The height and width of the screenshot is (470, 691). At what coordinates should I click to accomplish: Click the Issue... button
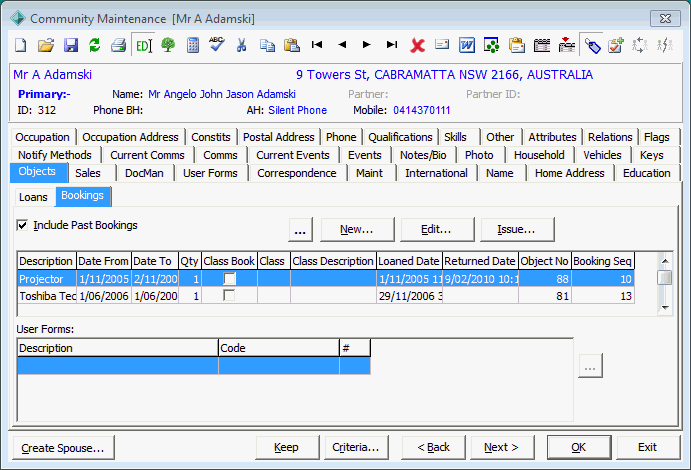point(516,229)
